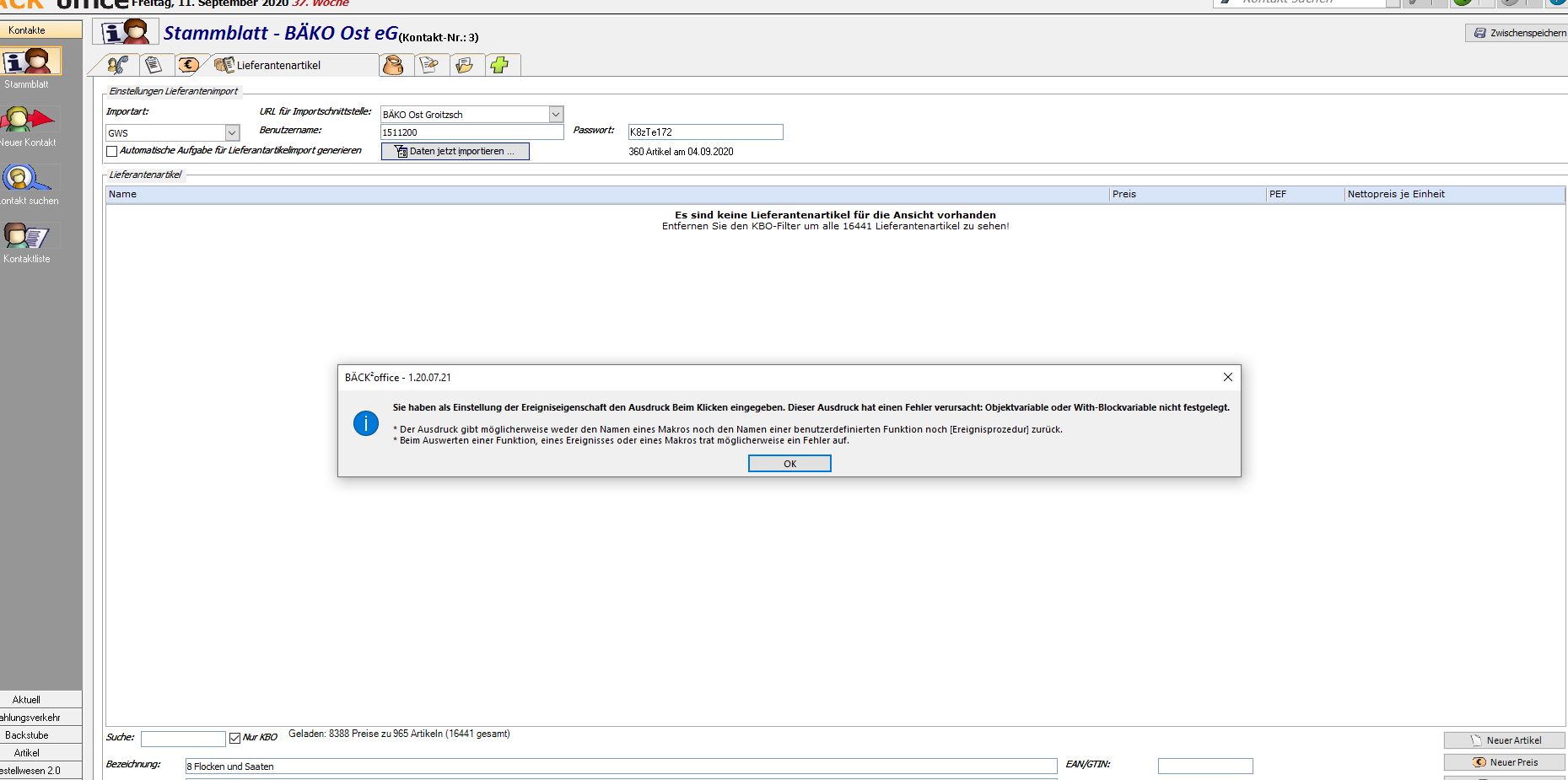1568x780 pixels.
Task: Click the Neuer Artikel button
Action: (1504, 740)
